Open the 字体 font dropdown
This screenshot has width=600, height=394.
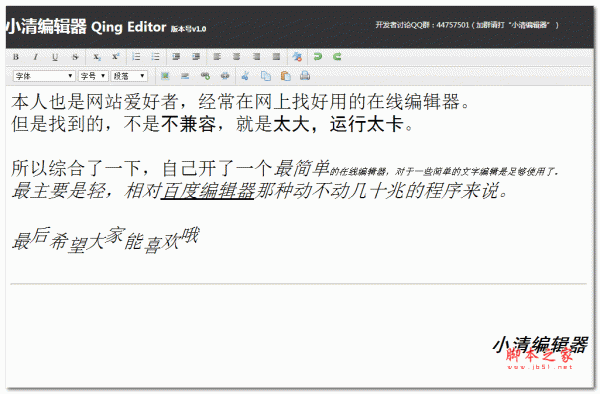[44, 76]
